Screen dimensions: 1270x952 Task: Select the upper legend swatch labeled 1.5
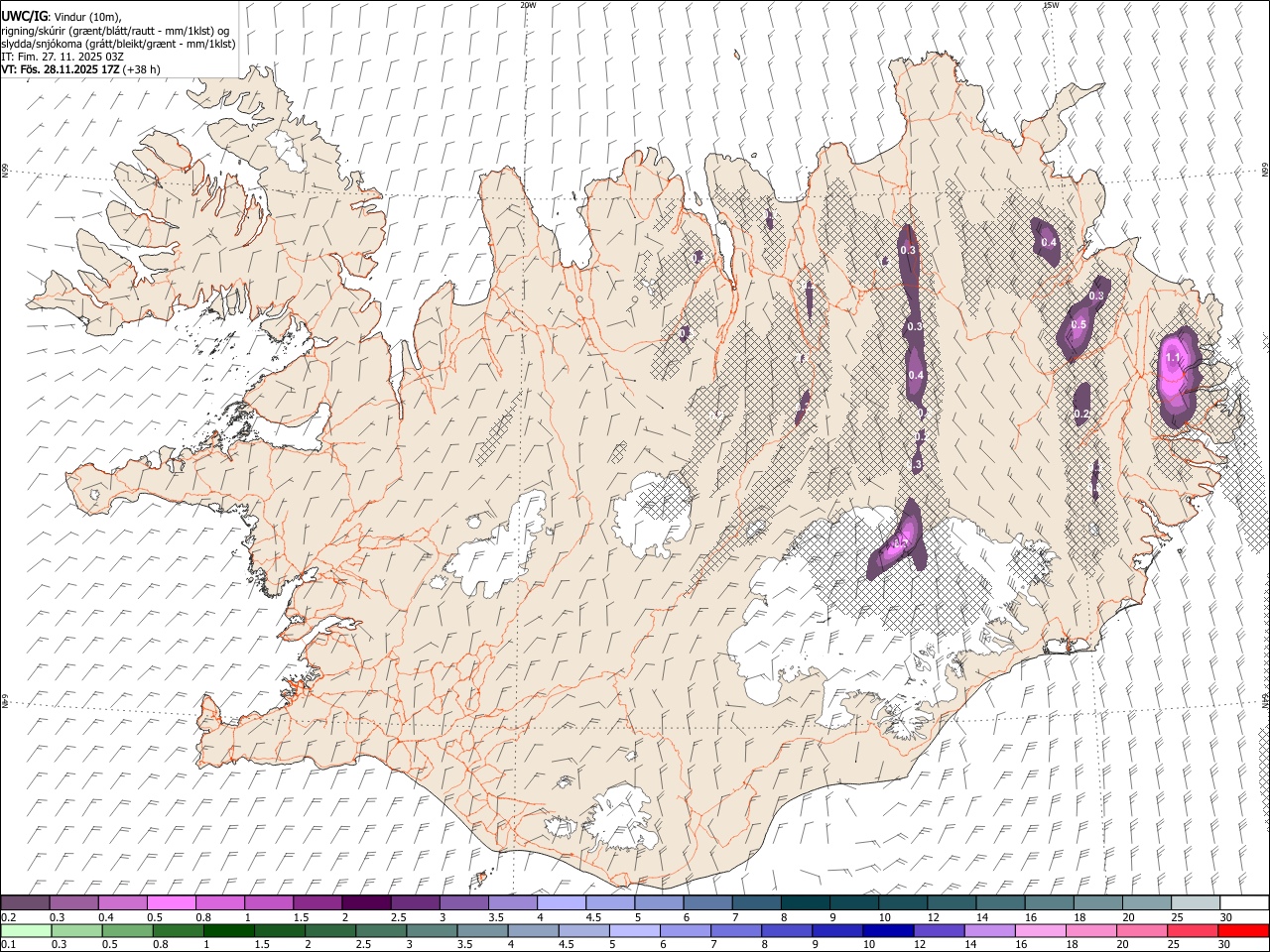tap(317, 902)
